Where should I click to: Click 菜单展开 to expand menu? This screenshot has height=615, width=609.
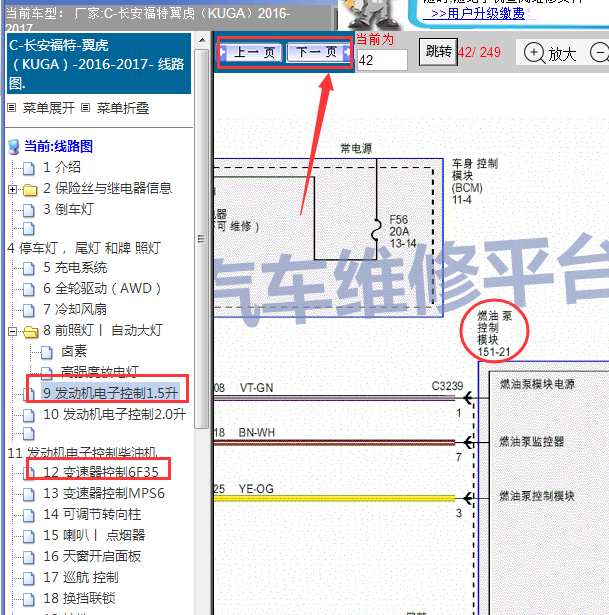pyautogui.click(x=49, y=108)
